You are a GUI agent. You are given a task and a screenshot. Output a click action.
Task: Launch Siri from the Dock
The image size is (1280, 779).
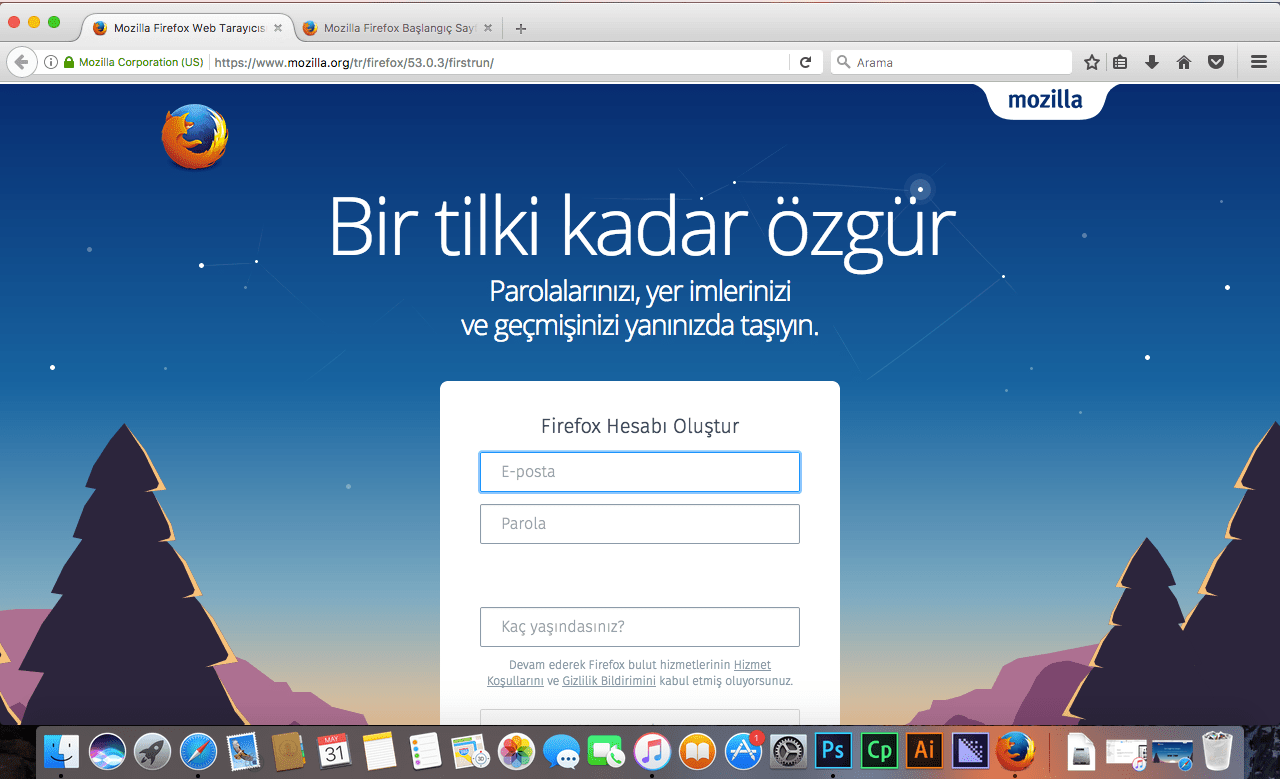coord(106,751)
